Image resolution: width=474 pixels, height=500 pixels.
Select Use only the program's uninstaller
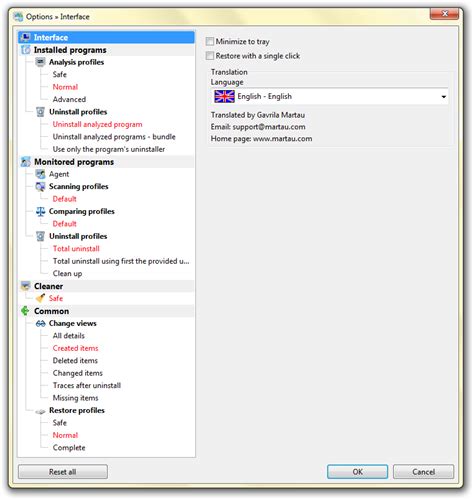tap(109, 149)
